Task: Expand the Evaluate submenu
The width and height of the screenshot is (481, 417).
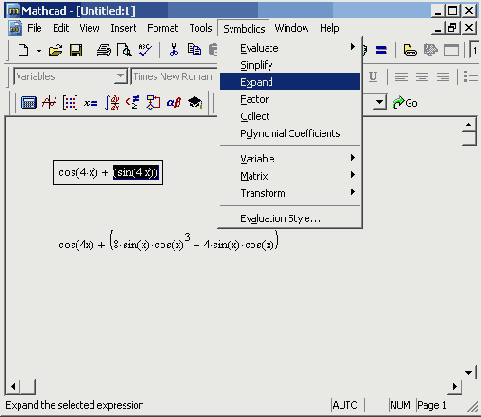Action: click(290, 48)
